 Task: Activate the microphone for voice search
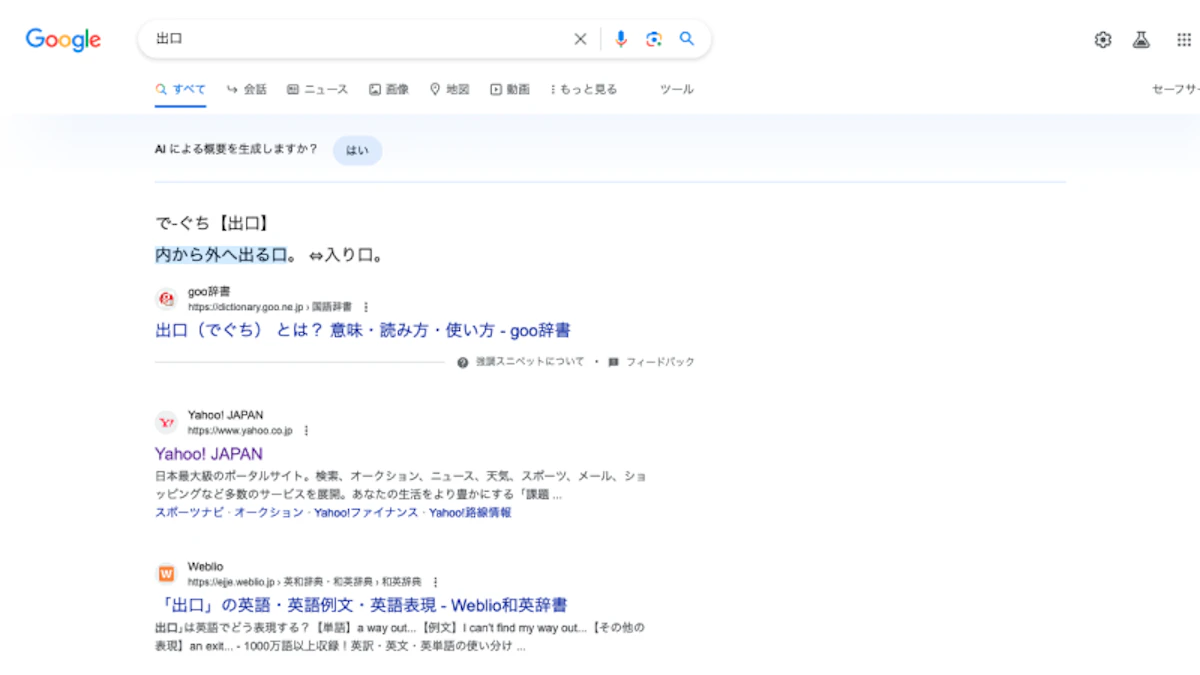(620, 39)
